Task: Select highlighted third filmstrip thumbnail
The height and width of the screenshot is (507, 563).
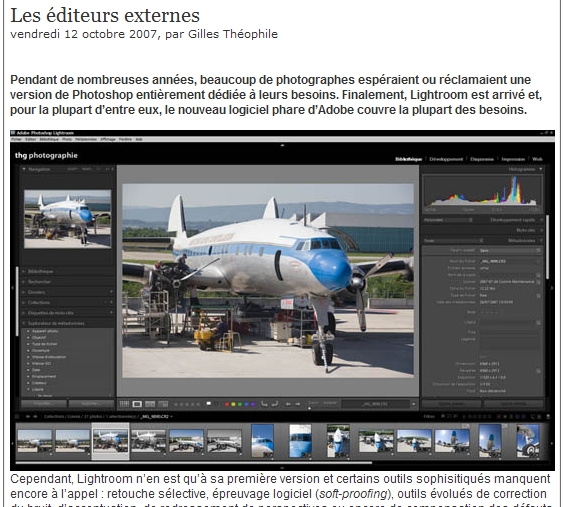Action: [111, 442]
